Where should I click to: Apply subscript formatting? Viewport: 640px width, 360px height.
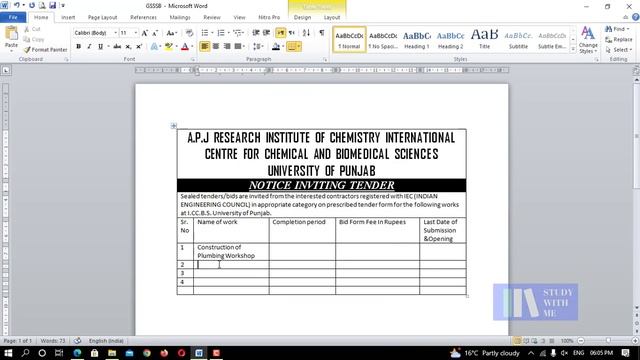pyautogui.click(x=128, y=47)
